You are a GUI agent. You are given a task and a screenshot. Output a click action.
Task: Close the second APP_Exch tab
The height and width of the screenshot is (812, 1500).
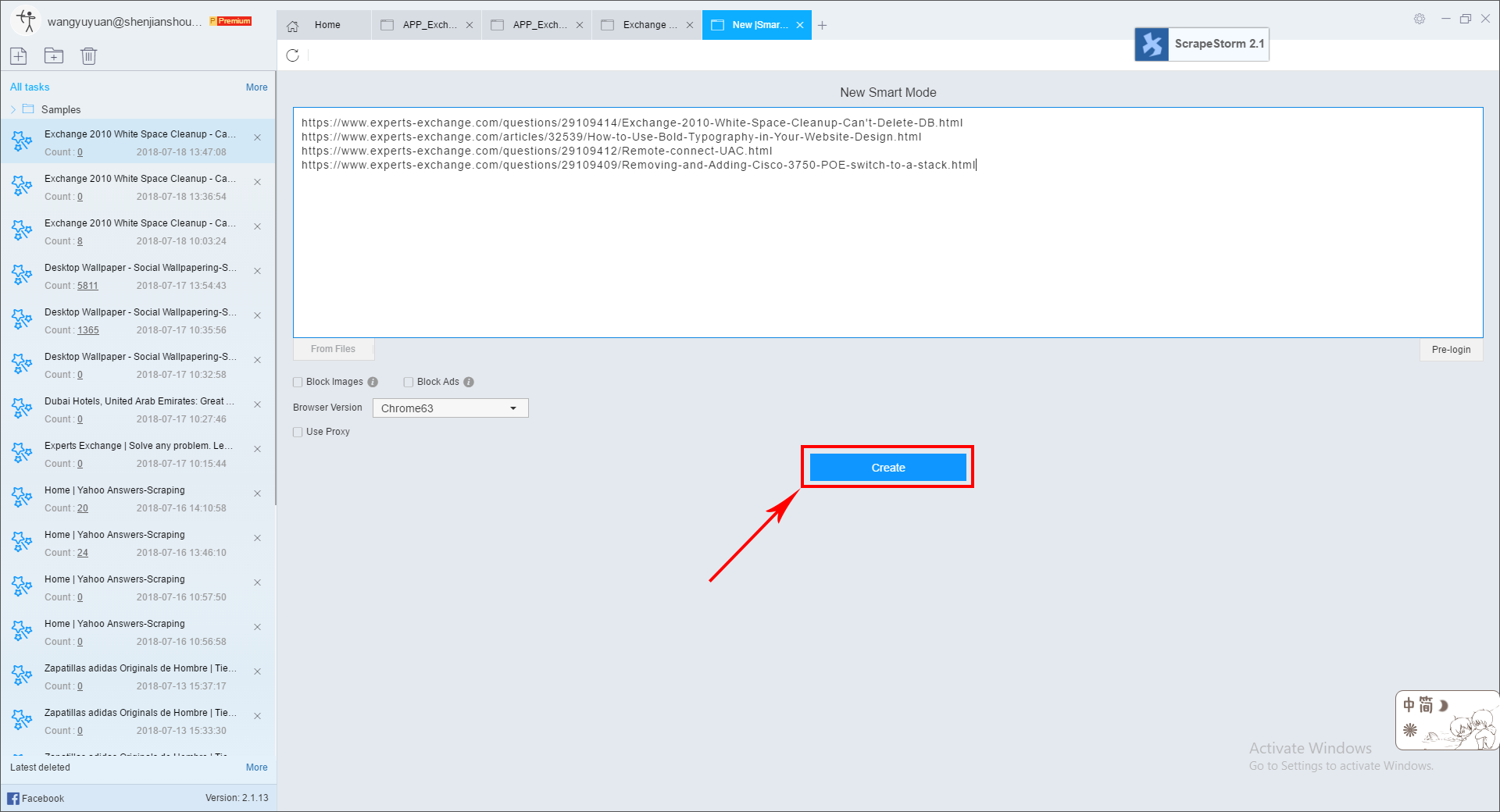pyautogui.click(x=580, y=25)
